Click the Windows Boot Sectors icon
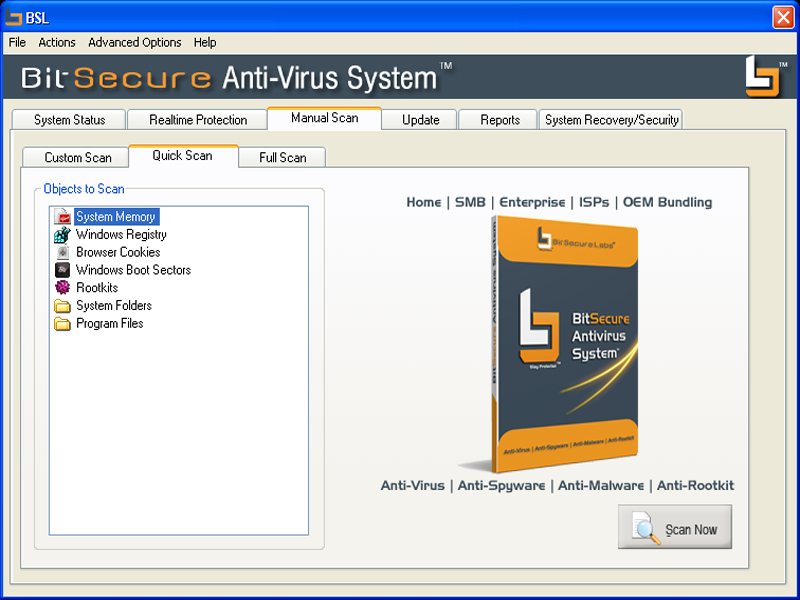The image size is (800, 600). (x=62, y=270)
